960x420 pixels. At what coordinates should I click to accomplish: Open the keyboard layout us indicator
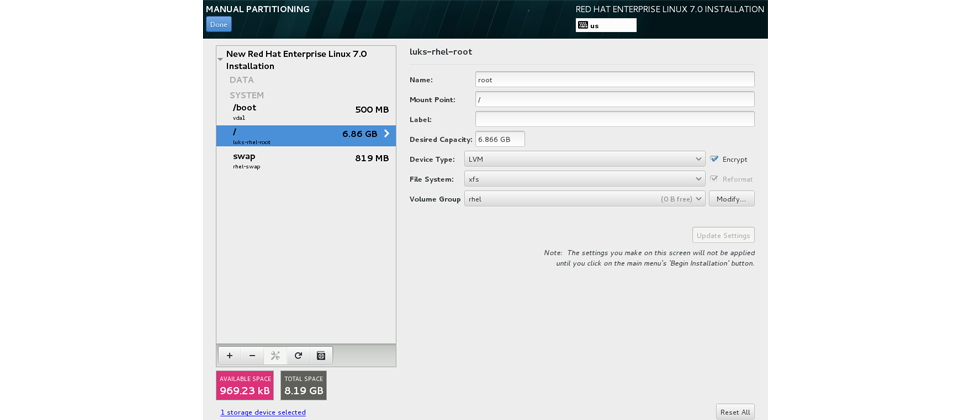(606, 25)
